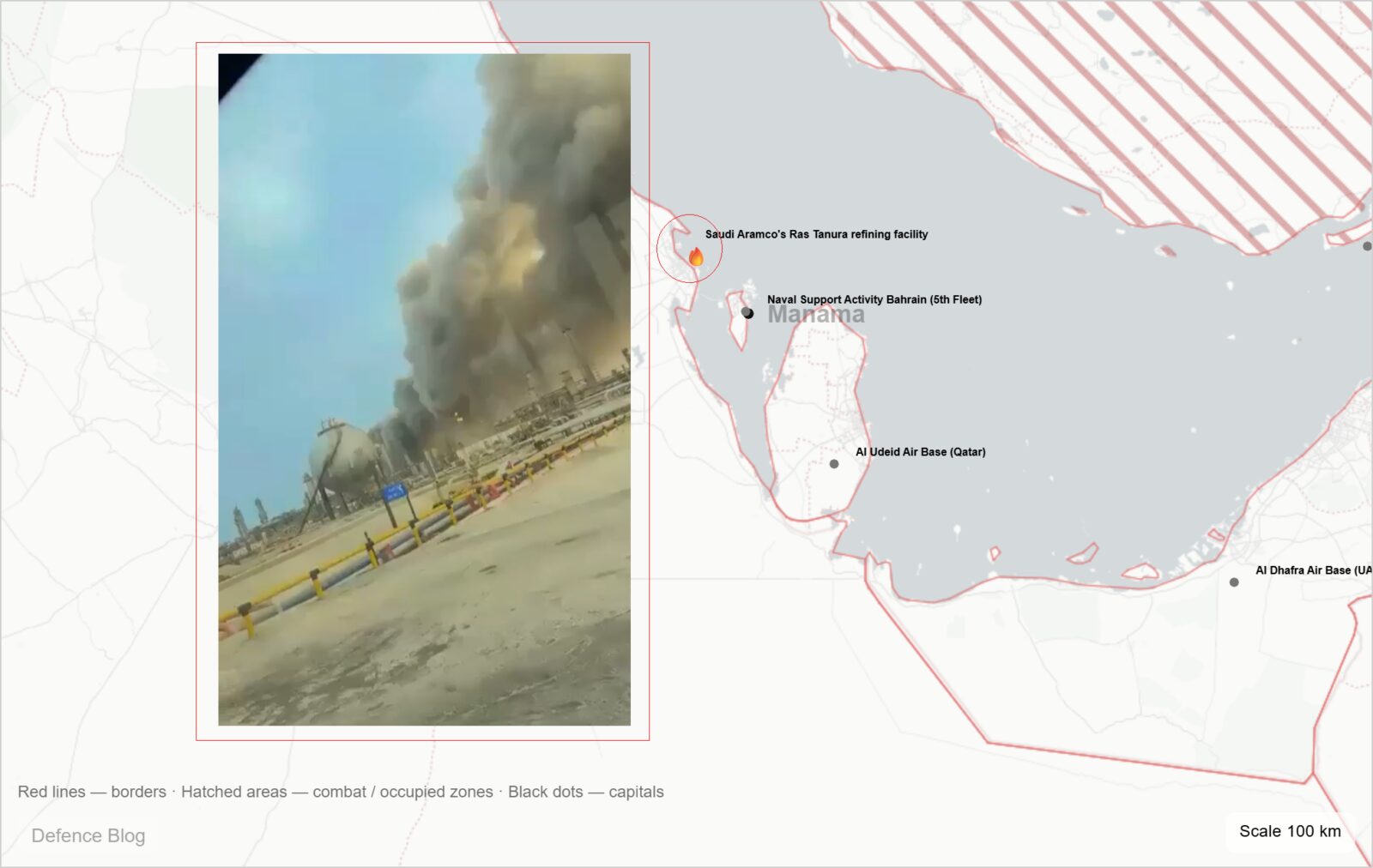Click the Defence Blog credit text

tap(88, 835)
